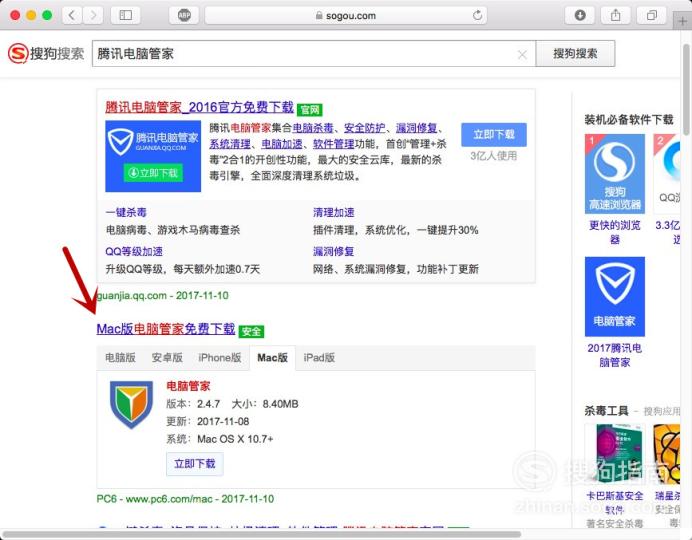Select the Mac版 tab
Screen dimensions: 692x540
pyautogui.click(x=272, y=358)
